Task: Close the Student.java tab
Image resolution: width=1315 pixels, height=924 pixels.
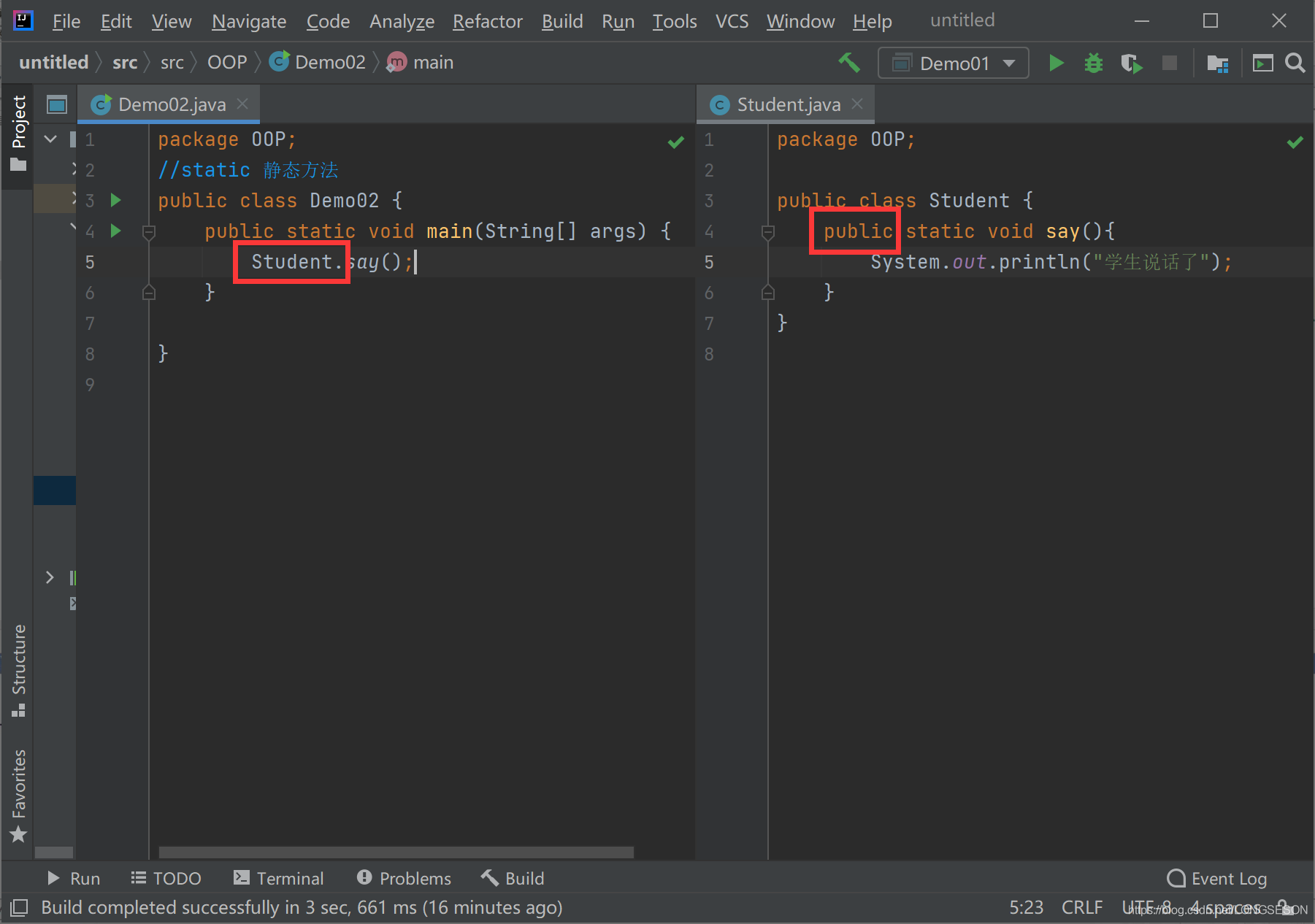Action: pyautogui.click(x=857, y=104)
